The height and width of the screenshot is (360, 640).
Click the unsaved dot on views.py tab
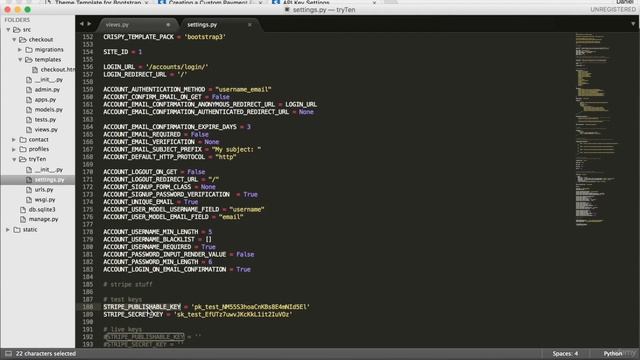[168, 25]
